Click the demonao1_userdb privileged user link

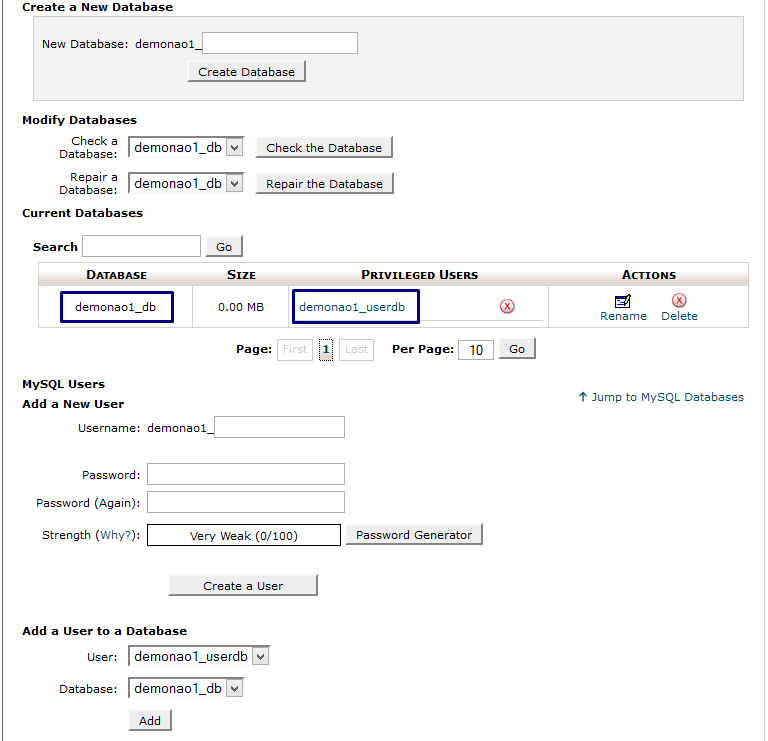[x=352, y=307]
